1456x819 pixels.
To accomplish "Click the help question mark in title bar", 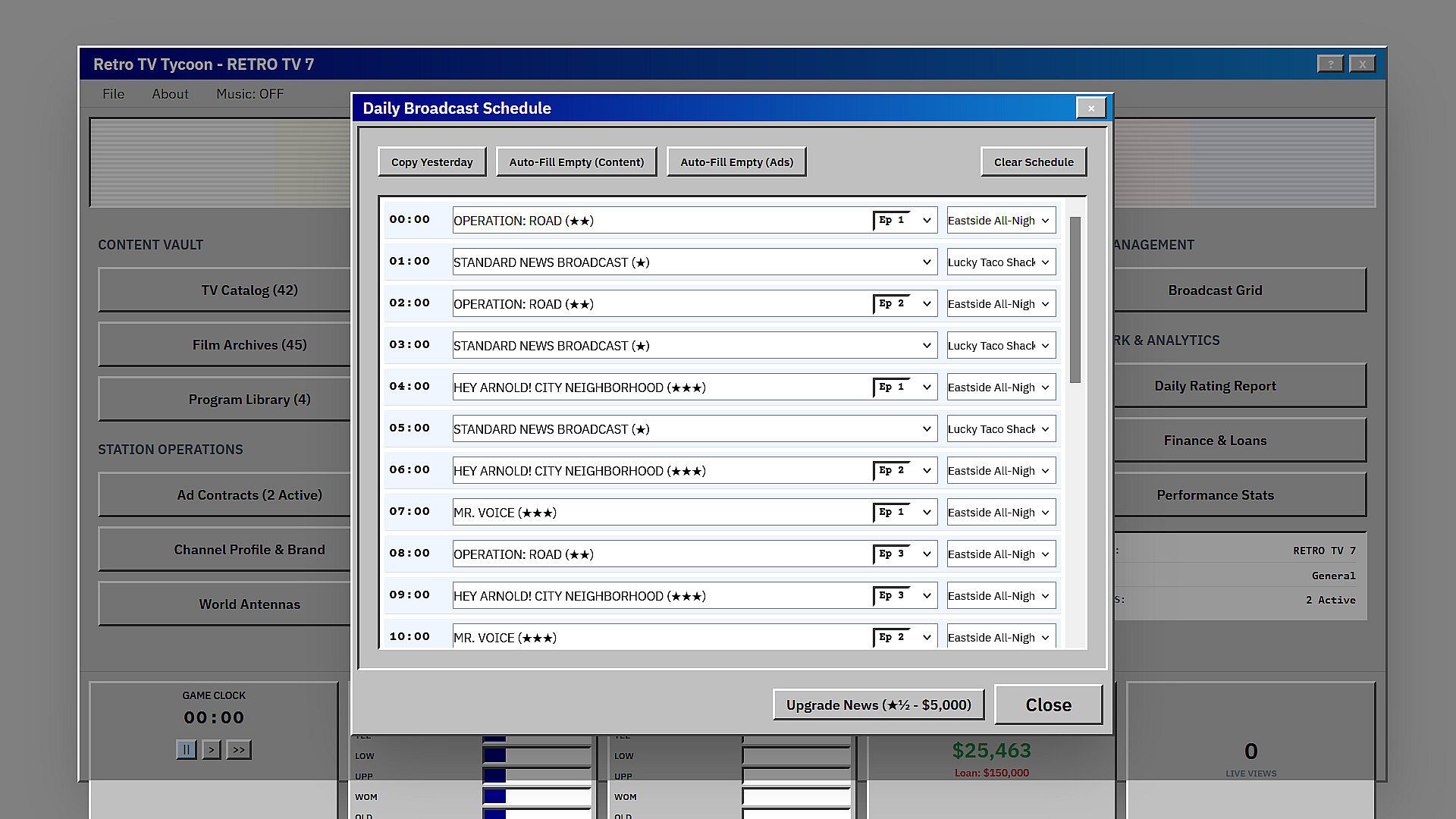I will coord(1330,64).
